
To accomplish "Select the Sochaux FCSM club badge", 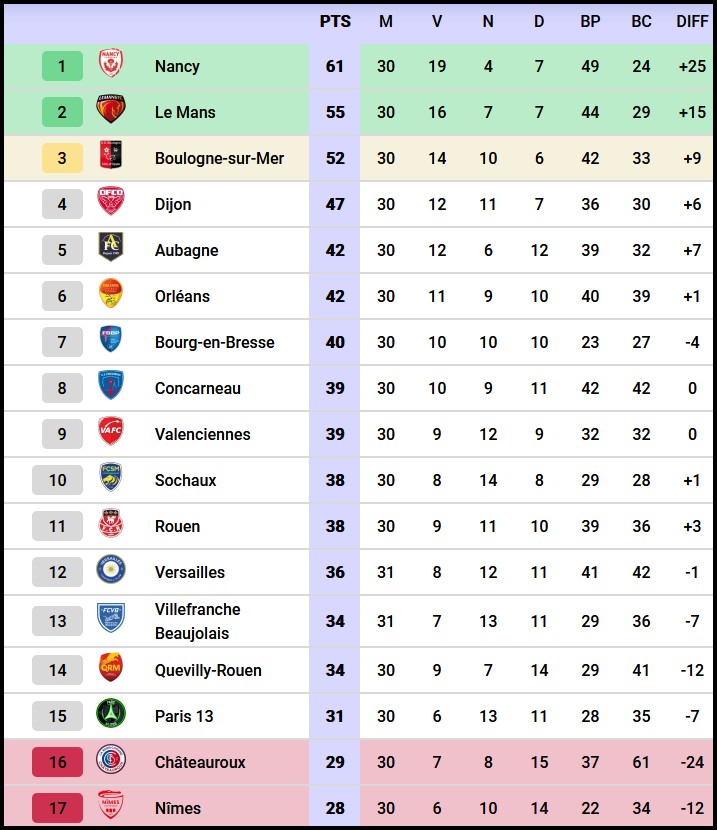I will point(110,479).
